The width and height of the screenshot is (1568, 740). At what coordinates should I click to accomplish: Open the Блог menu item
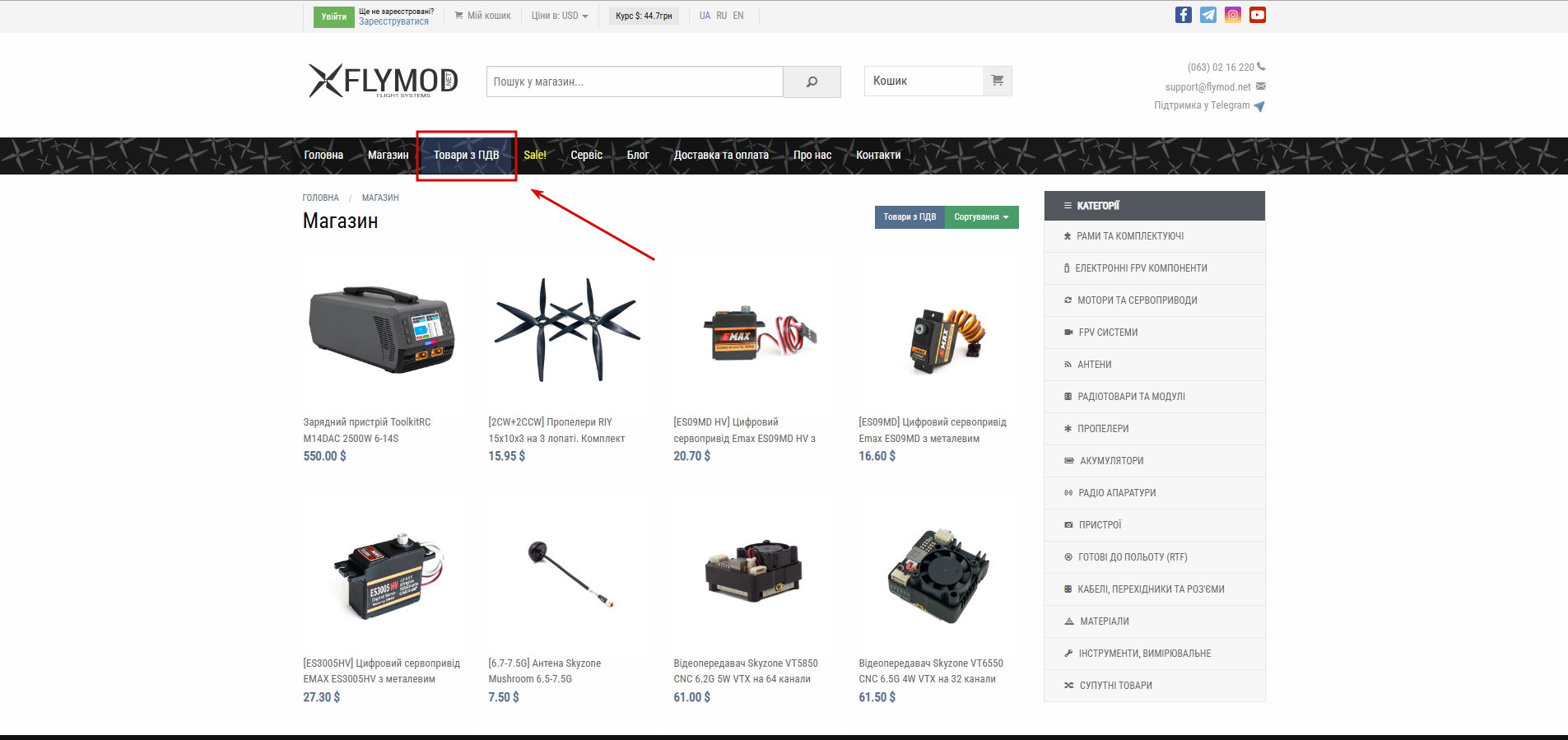point(638,155)
